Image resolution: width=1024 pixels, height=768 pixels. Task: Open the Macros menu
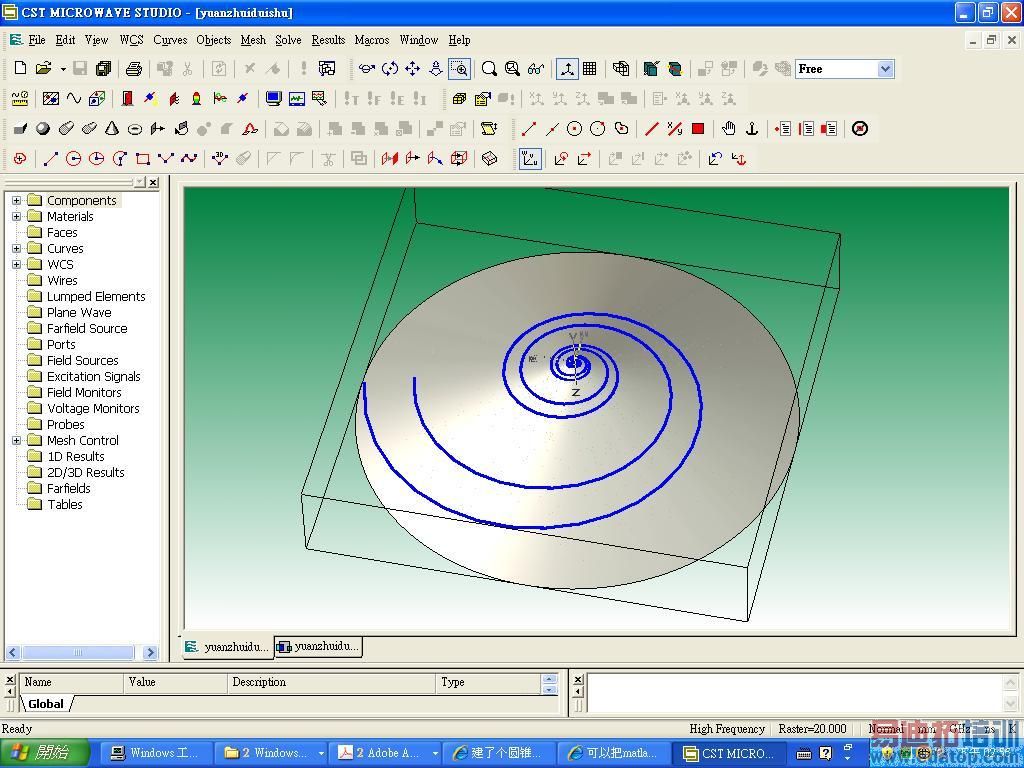click(x=372, y=40)
